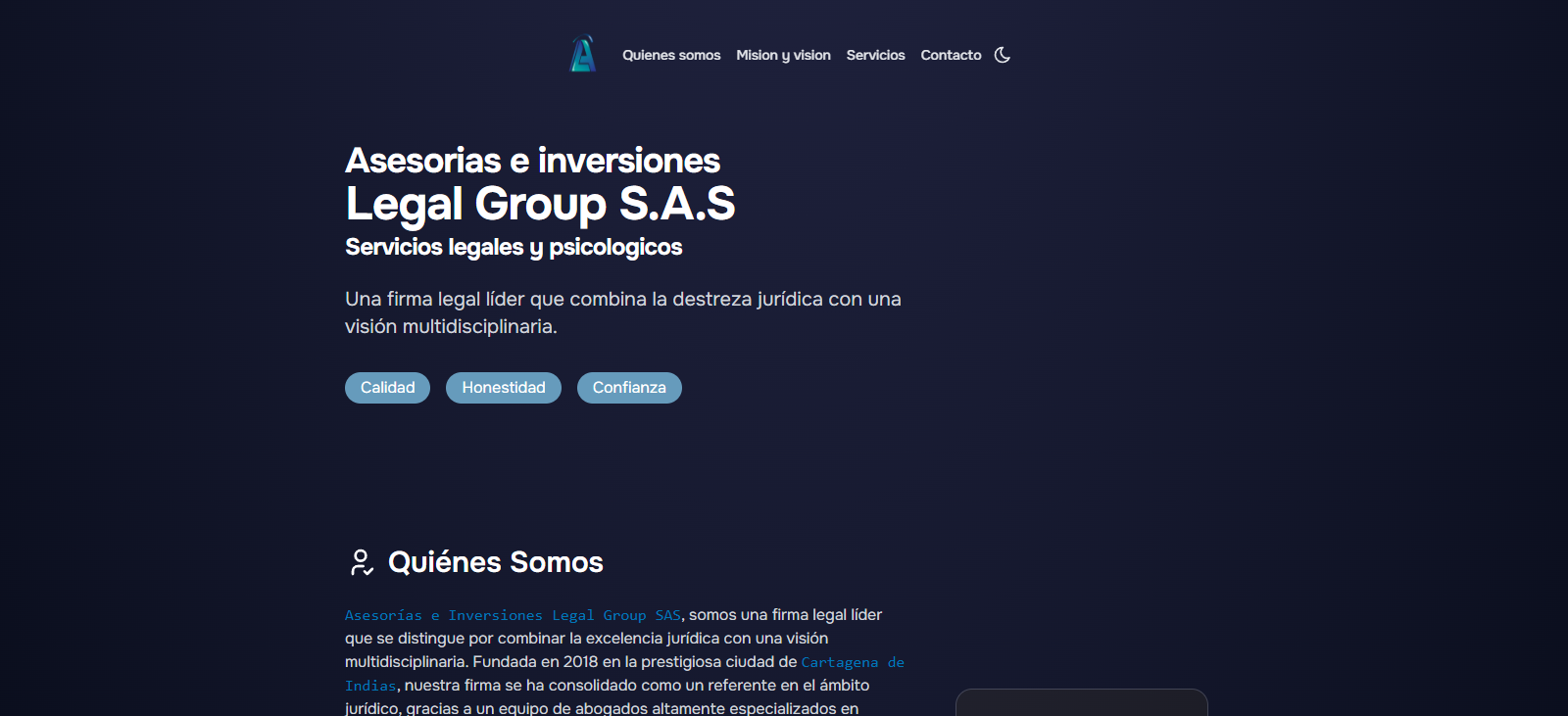Toggle the dark mode moon icon
1568x716 pixels.
pyautogui.click(x=1002, y=55)
